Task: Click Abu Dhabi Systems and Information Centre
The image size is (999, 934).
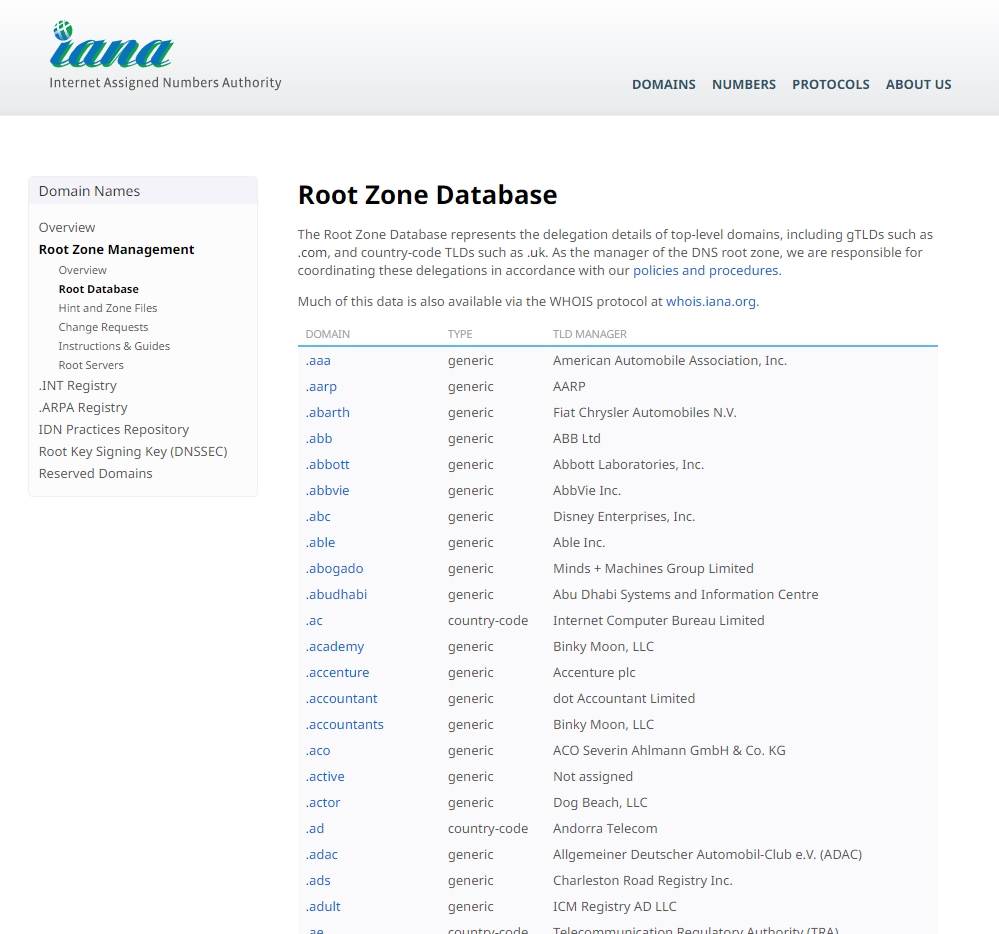Action: tap(686, 595)
